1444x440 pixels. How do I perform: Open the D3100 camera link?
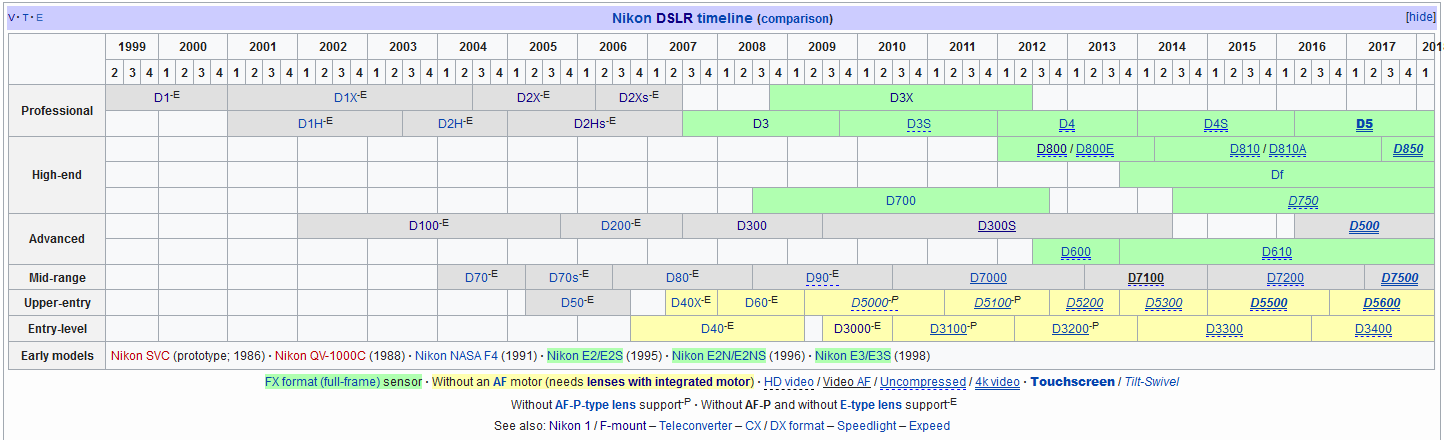click(948, 329)
